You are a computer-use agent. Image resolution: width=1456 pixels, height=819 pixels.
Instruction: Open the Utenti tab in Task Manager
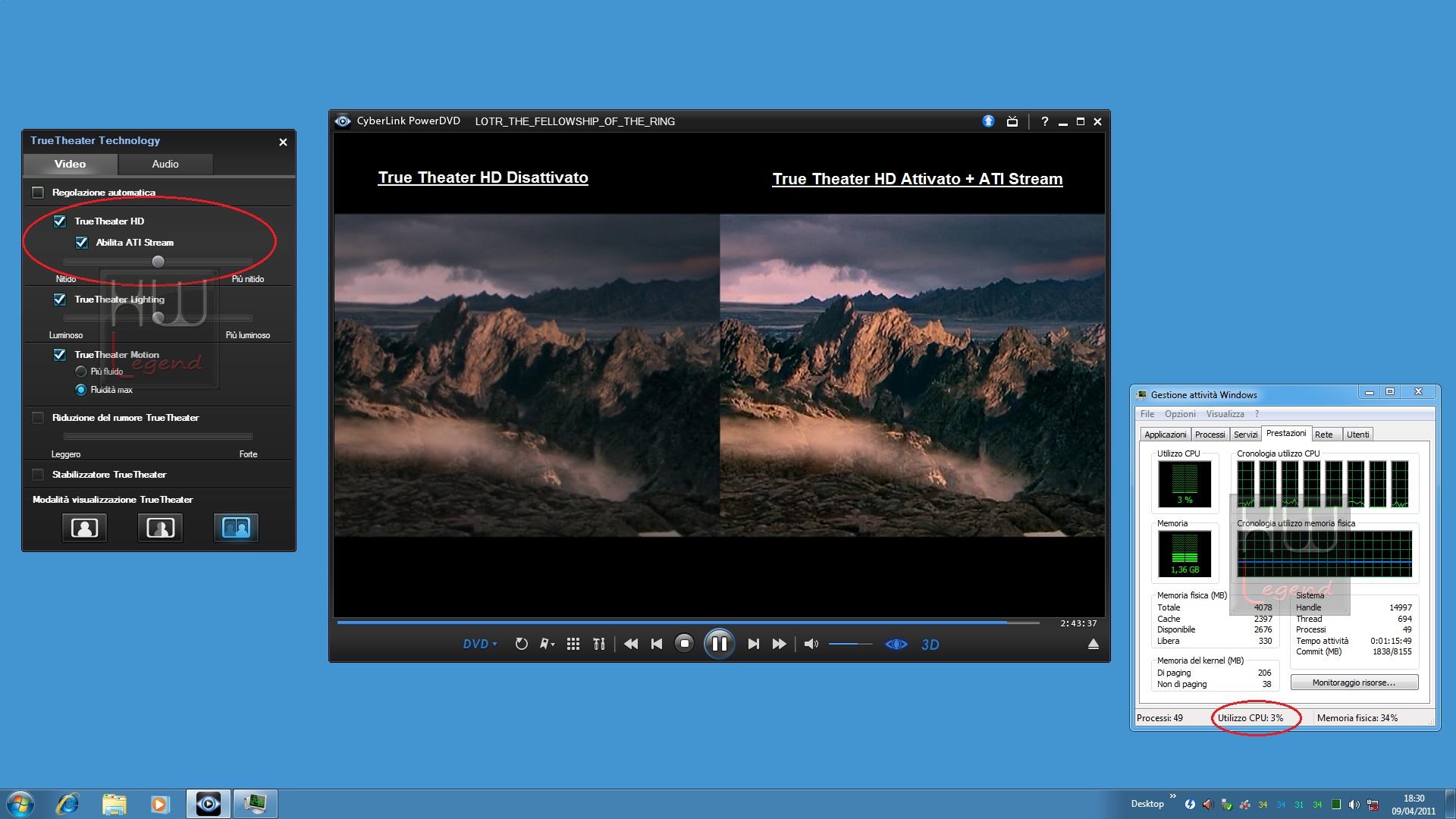pyautogui.click(x=1357, y=435)
